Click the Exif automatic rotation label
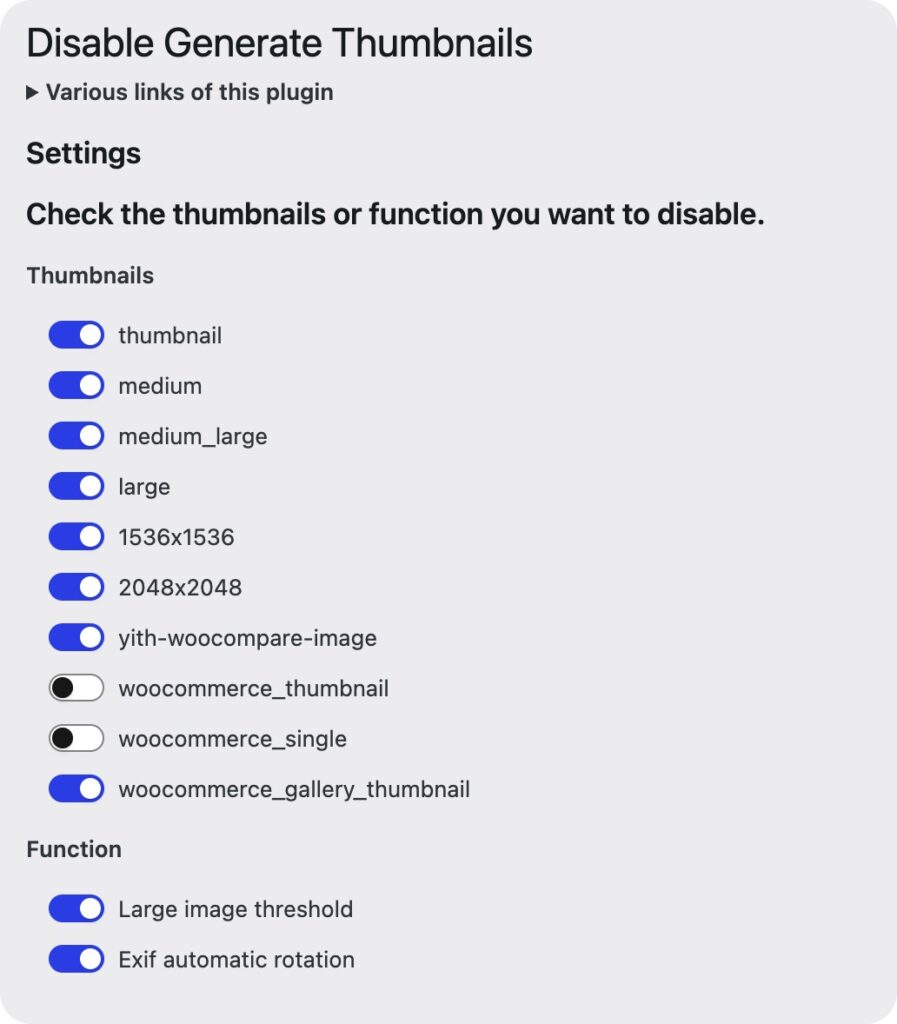The width and height of the screenshot is (897, 1024). tap(236, 960)
